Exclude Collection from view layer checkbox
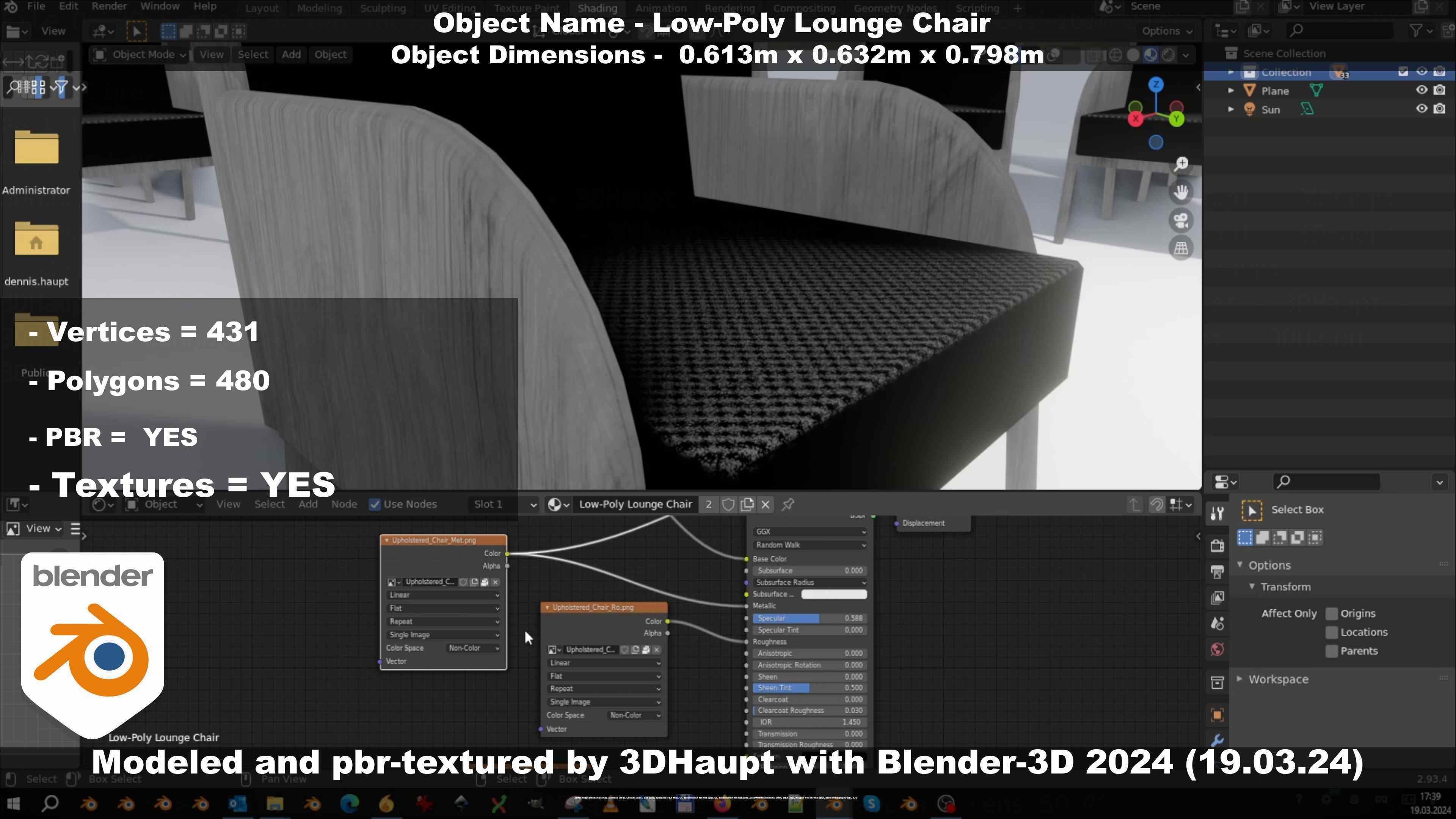1456x819 pixels. (x=1403, y=72)
